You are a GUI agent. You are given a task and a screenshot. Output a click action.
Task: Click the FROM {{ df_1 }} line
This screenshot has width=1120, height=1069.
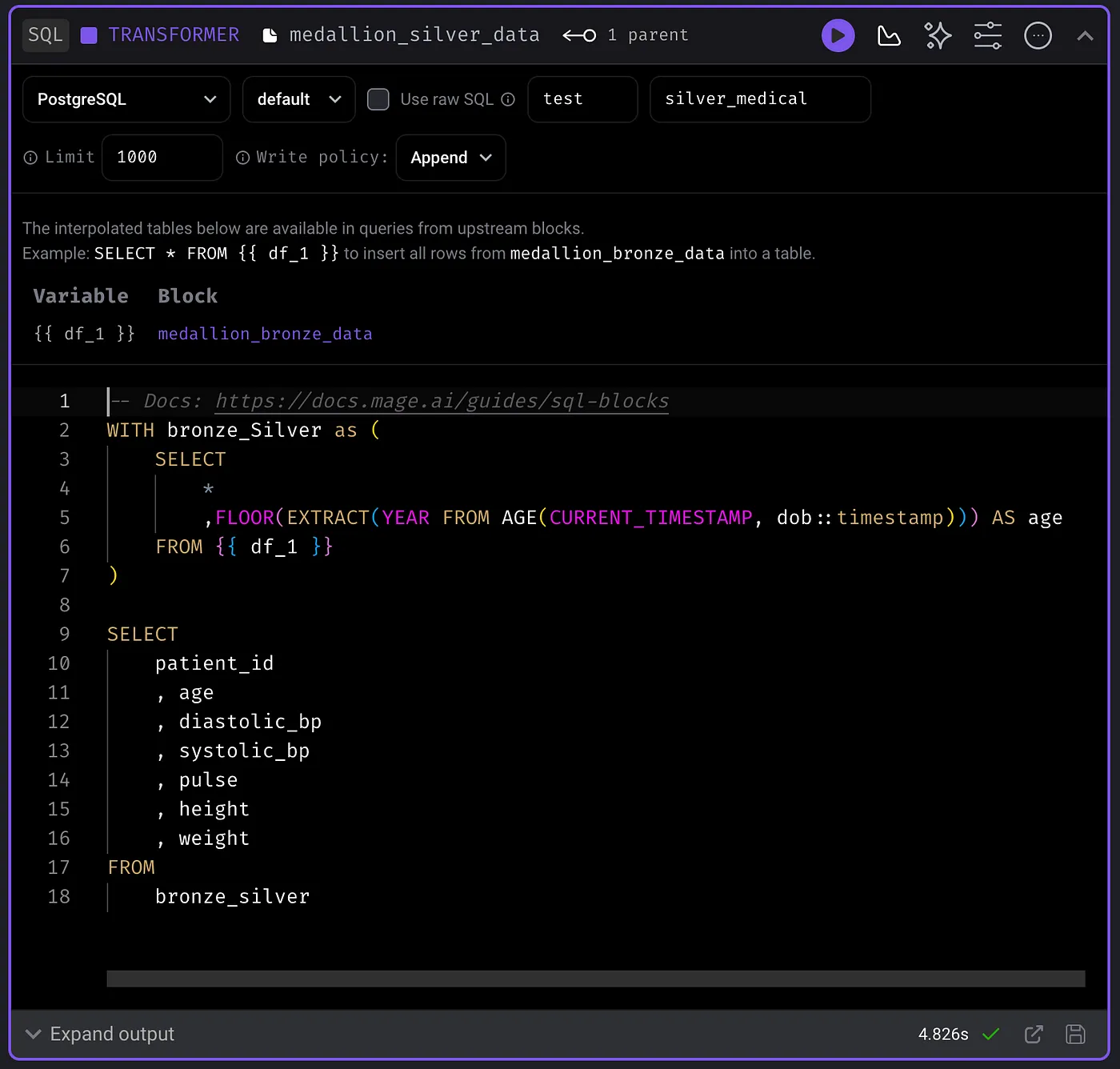tap(244, 547)
